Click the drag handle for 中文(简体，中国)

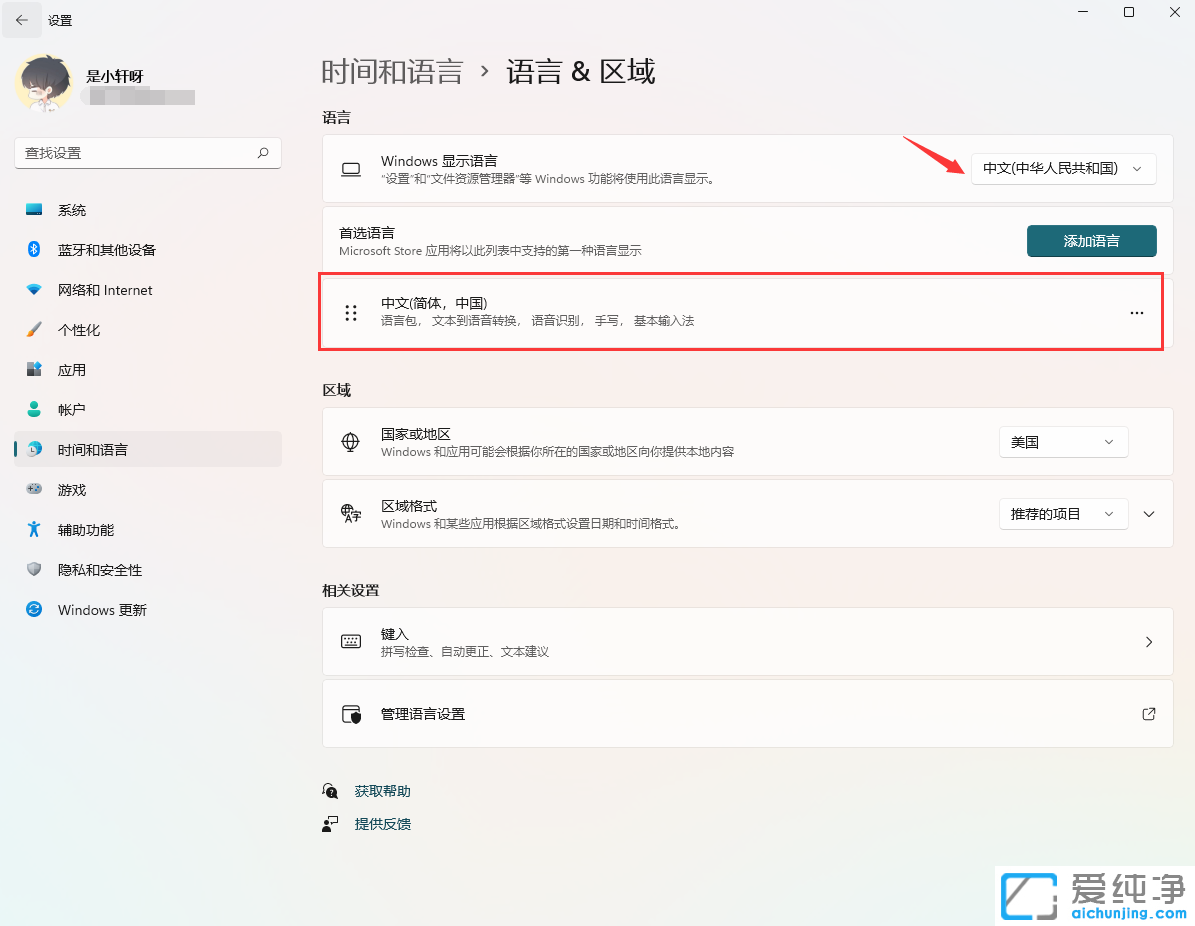click(x=351, y=312)
